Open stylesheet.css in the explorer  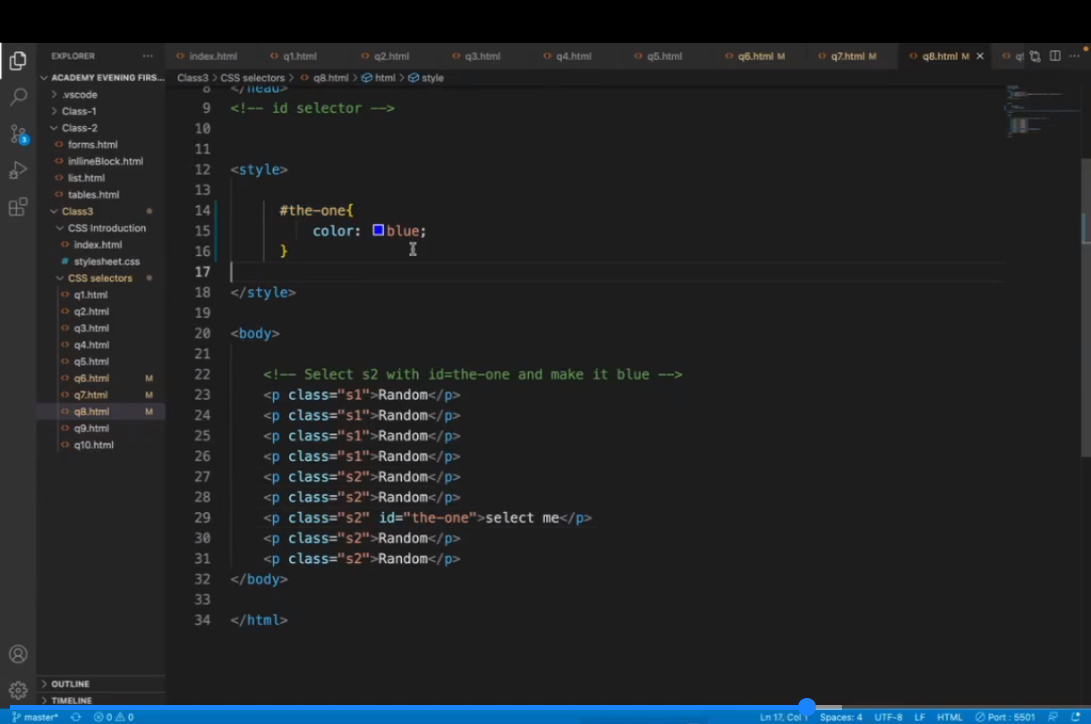click(x=106, y=262)
